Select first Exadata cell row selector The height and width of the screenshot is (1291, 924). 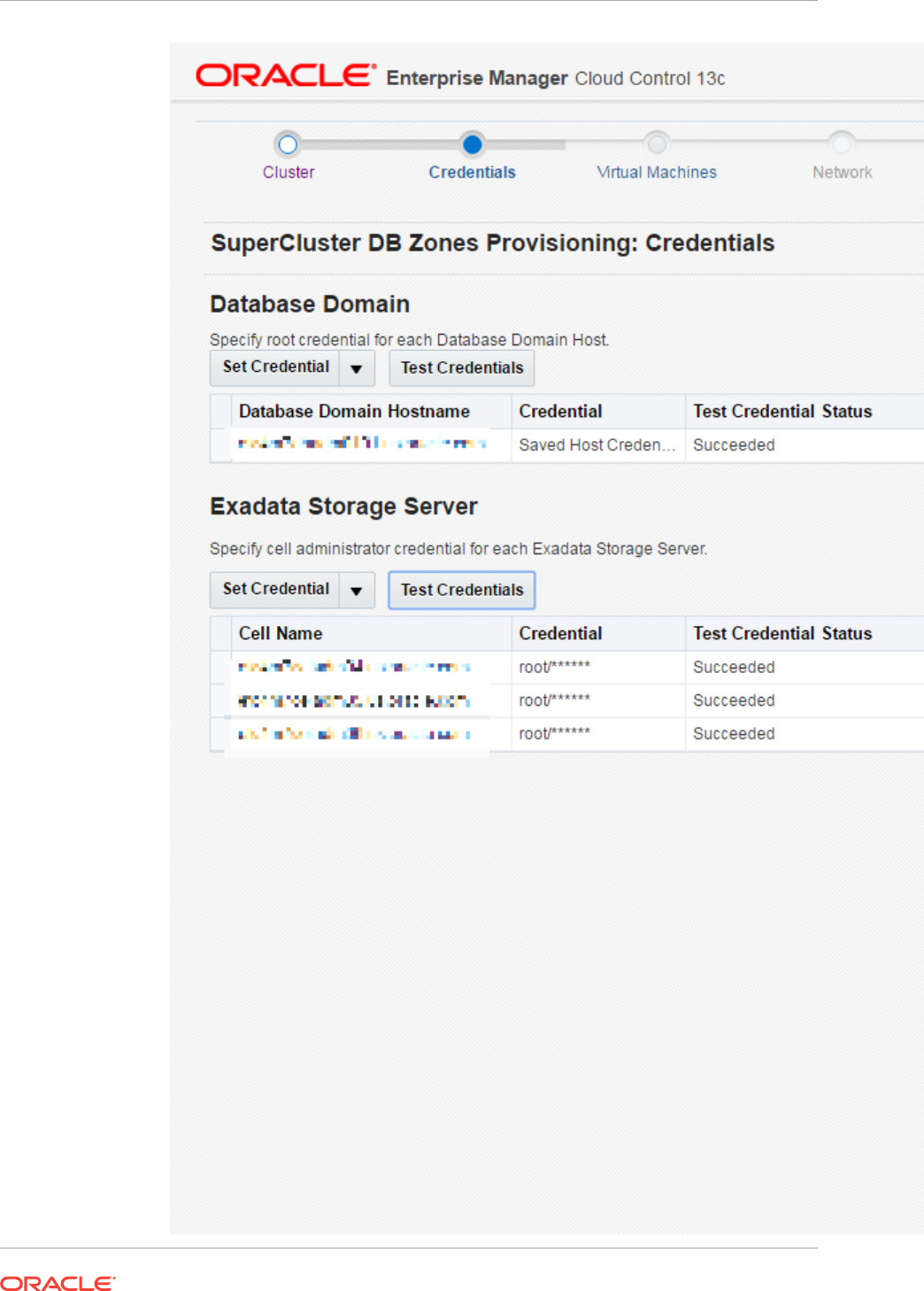tap(221, 668)
